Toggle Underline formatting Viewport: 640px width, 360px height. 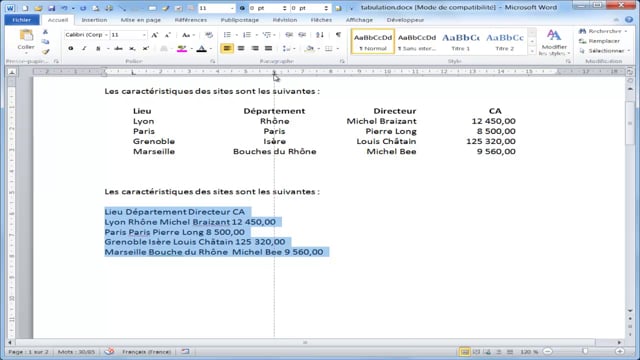98,49
